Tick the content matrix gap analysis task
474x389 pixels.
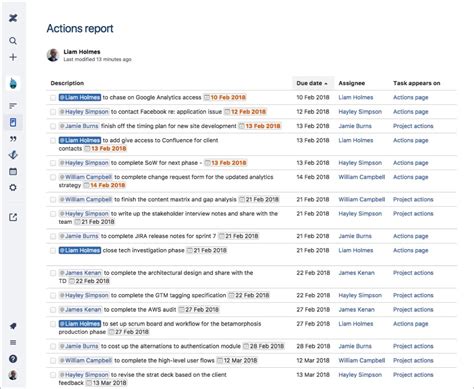(53, 200)
